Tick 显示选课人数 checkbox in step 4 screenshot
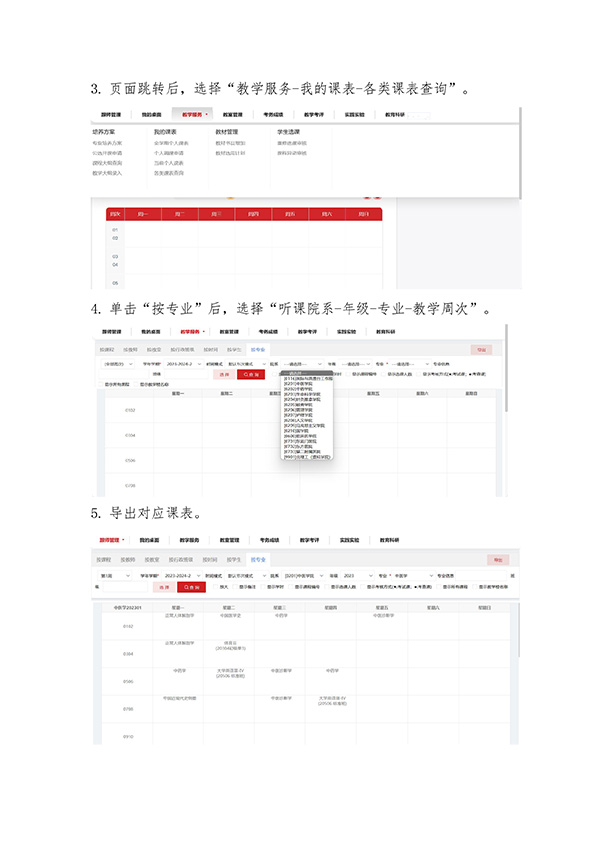Viewport: 600px width, 848px height. [x=384, y=374]
